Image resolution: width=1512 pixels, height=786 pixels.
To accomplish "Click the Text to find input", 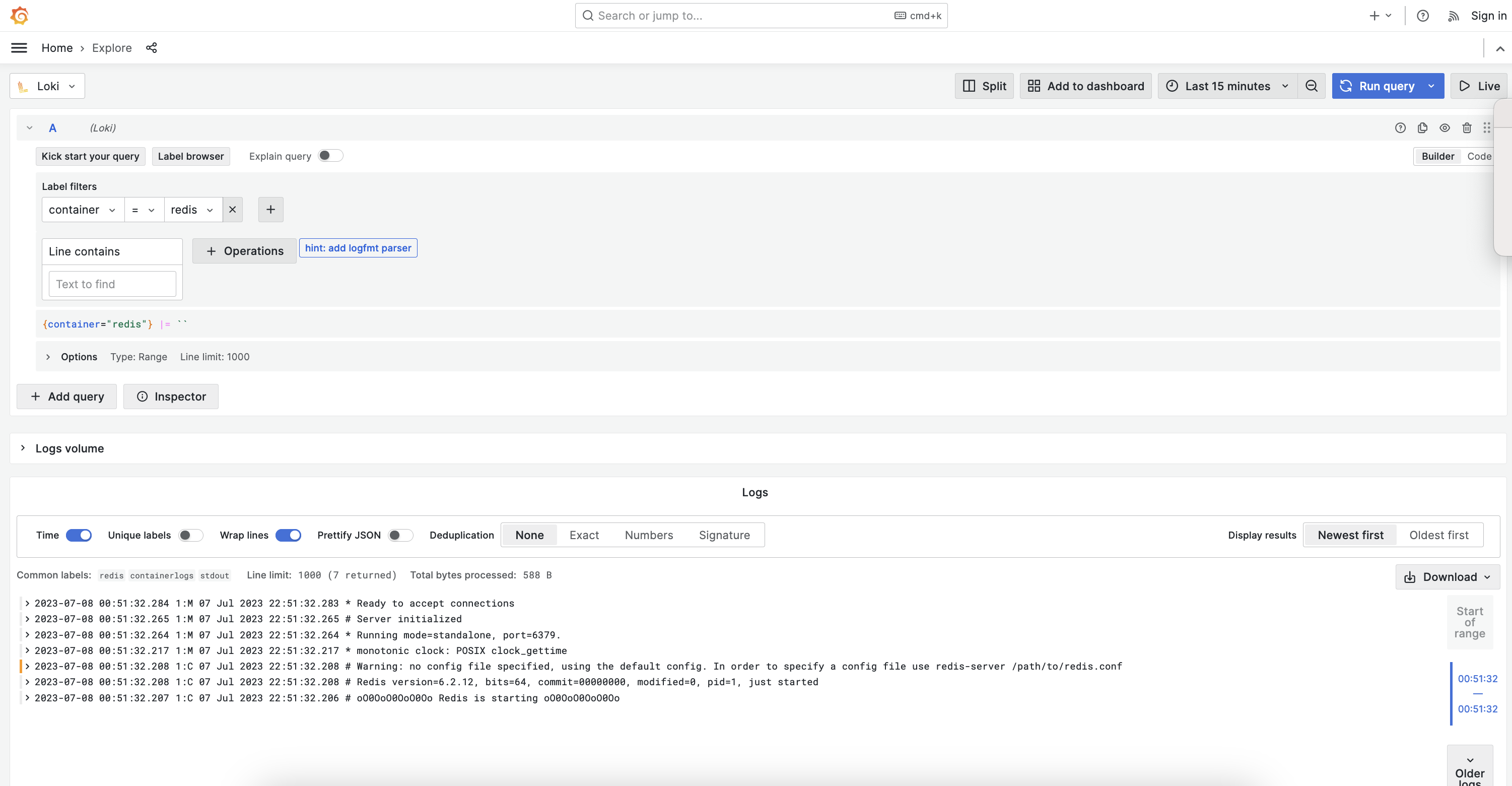I will tap(112, 284).
